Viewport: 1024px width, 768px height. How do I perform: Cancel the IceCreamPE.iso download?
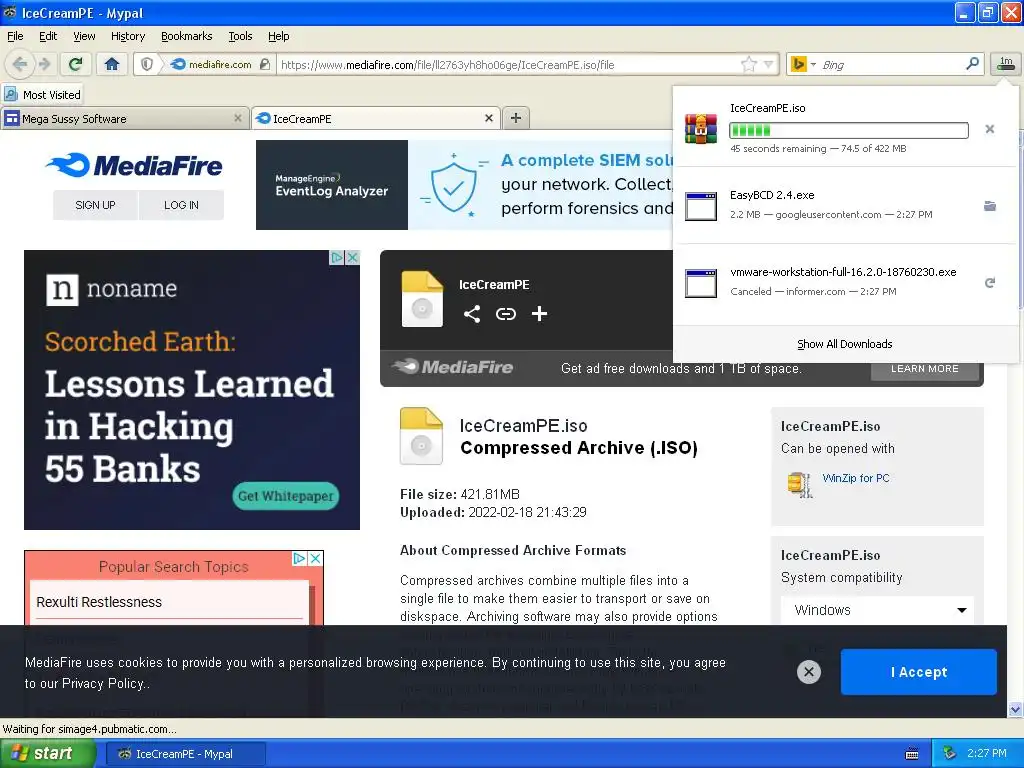[989, 129]
